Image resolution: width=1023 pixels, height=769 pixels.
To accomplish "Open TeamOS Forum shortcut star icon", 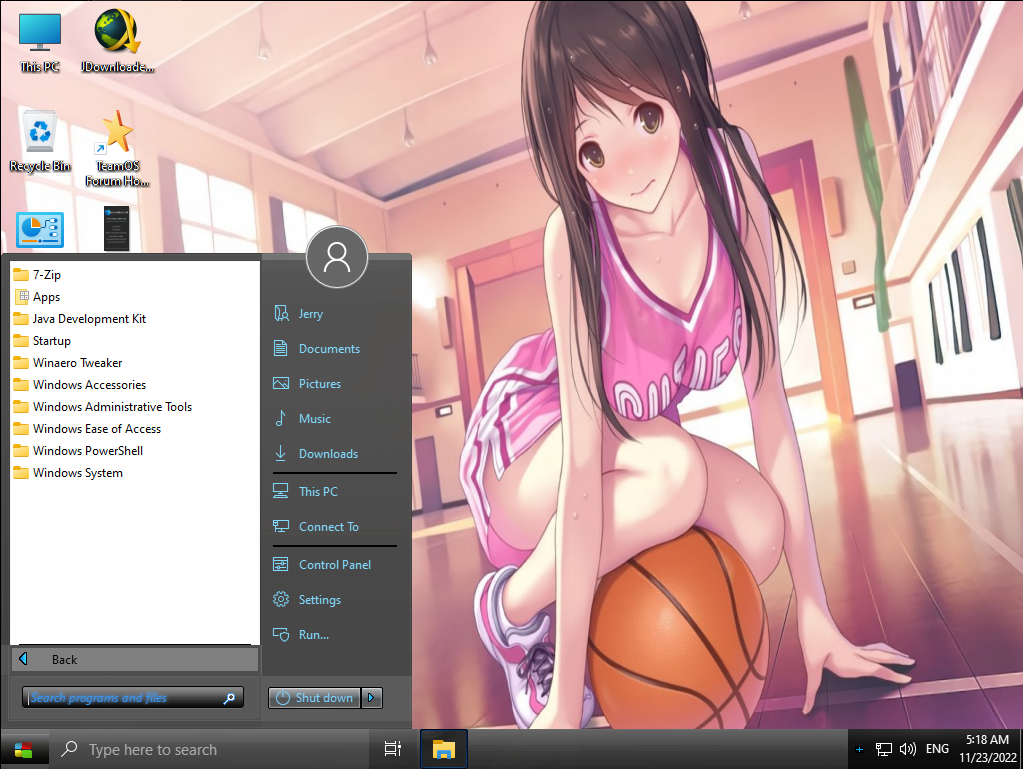I will tap(117, 148).
